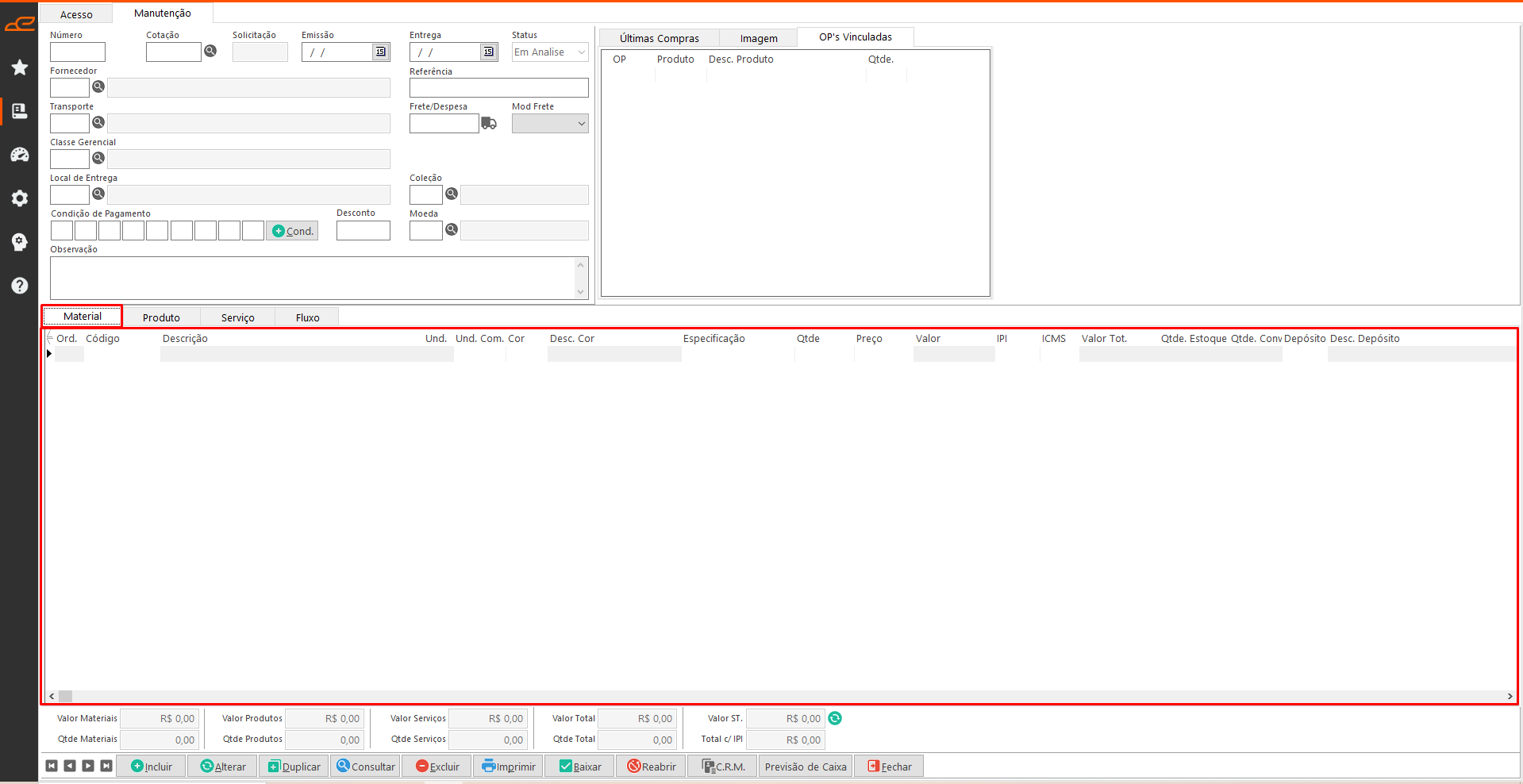
Task: Click the help question mark icon
Action: [x=20, y=286]
